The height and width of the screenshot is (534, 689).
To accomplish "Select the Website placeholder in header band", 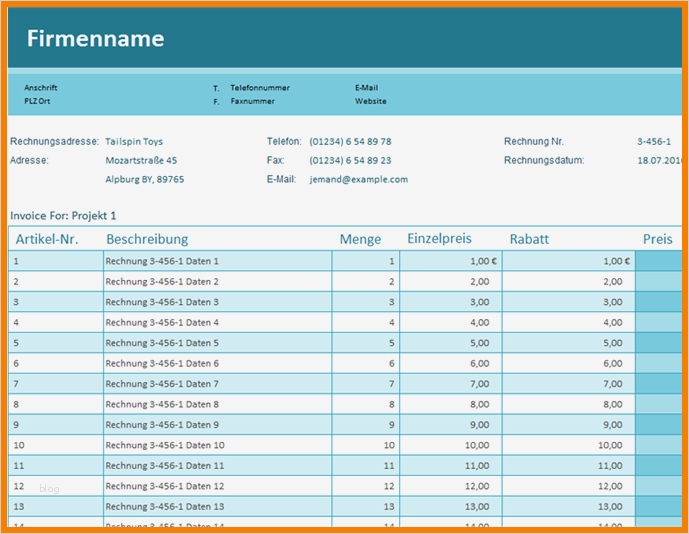I will (370, 101).
